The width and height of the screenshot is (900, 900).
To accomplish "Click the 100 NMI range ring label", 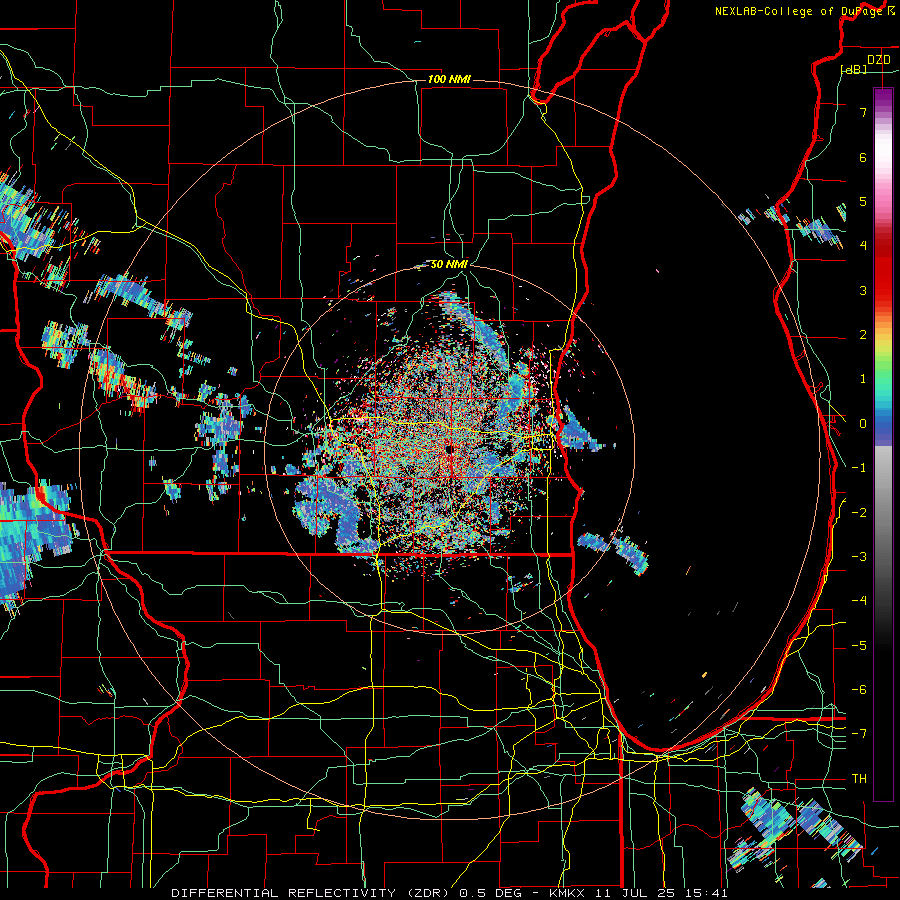I will click(x=449, y=79).
